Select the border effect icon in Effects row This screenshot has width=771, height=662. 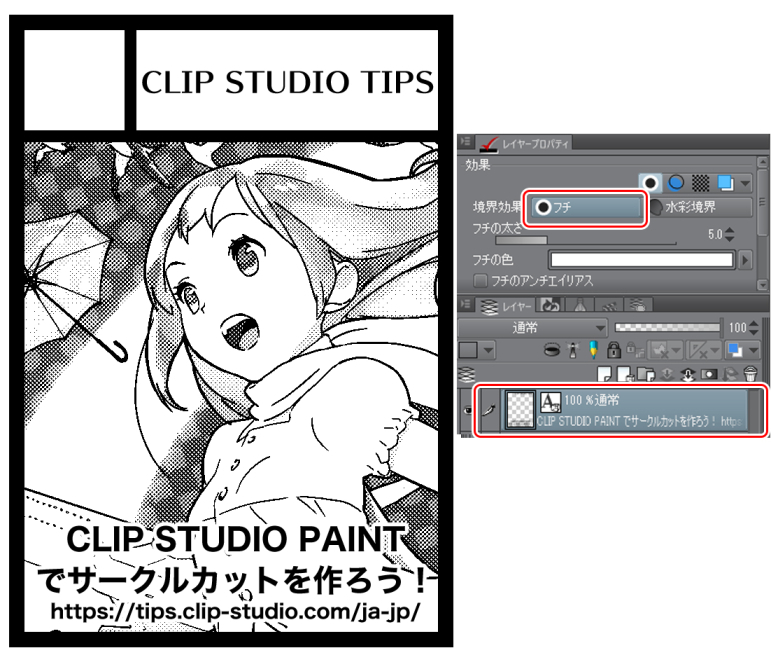coord(650,183)
